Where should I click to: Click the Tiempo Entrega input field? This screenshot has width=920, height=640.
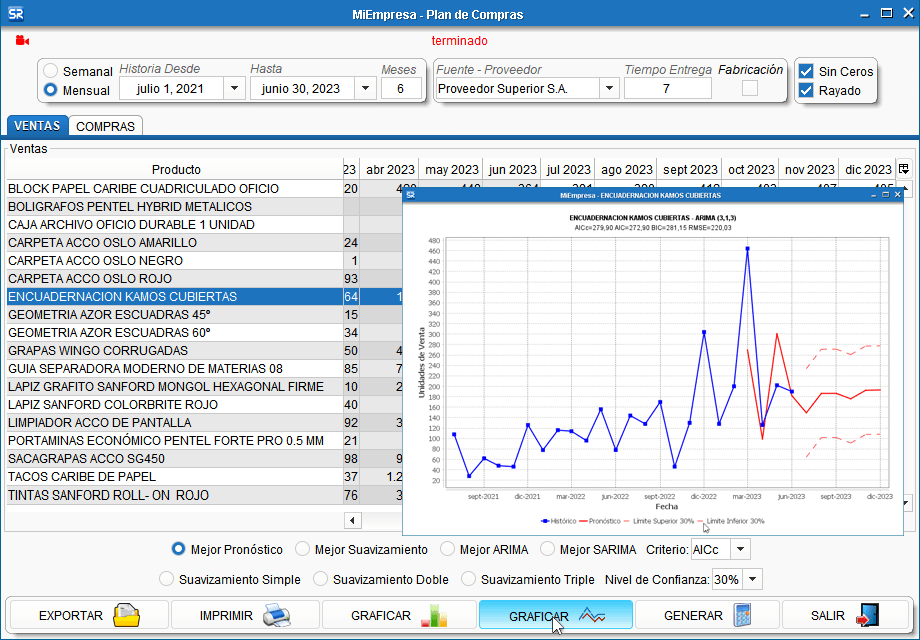point(667,89)
